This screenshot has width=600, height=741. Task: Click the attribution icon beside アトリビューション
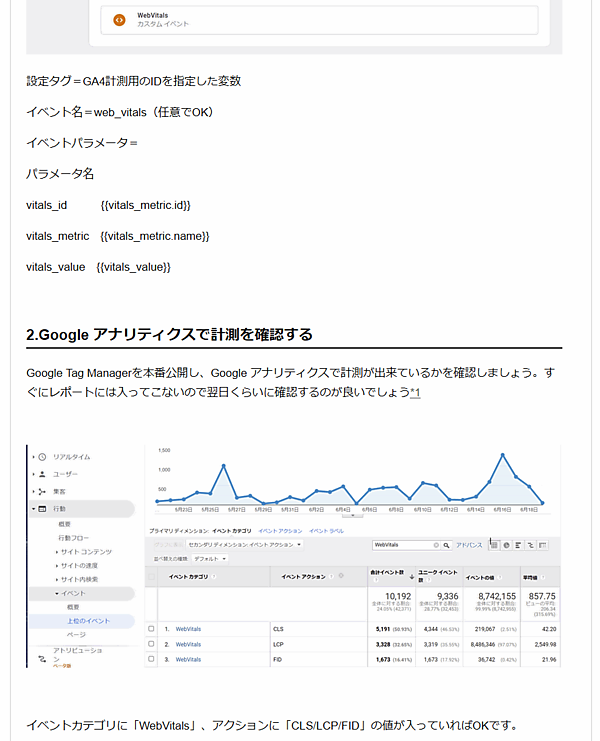tap(43, 659)
